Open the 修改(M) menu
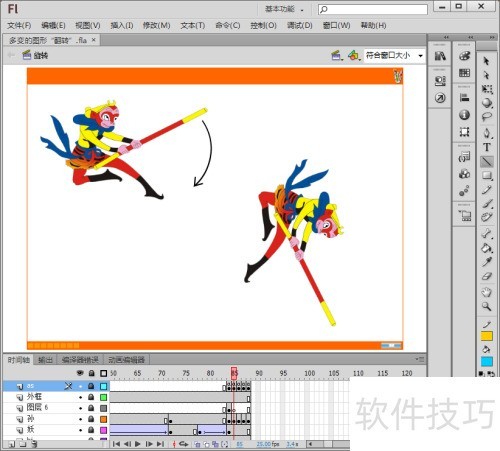 point(156,26)
